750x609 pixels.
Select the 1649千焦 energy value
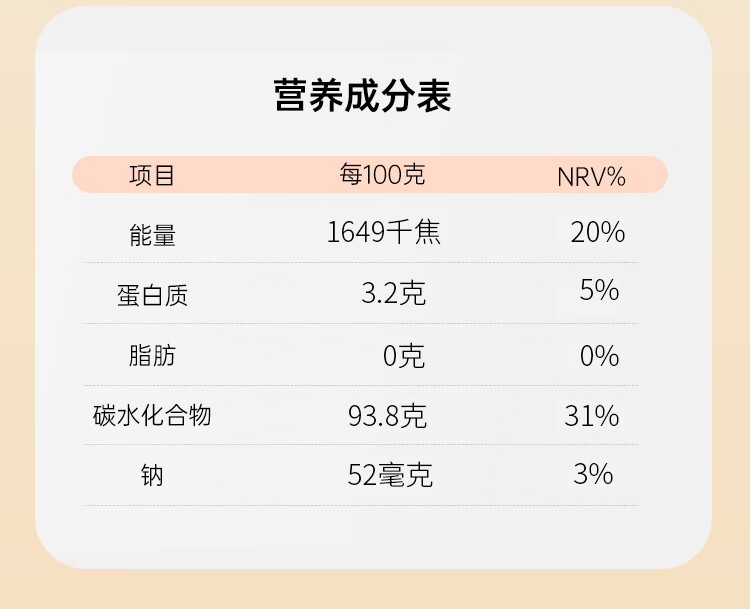pos(384,232)
